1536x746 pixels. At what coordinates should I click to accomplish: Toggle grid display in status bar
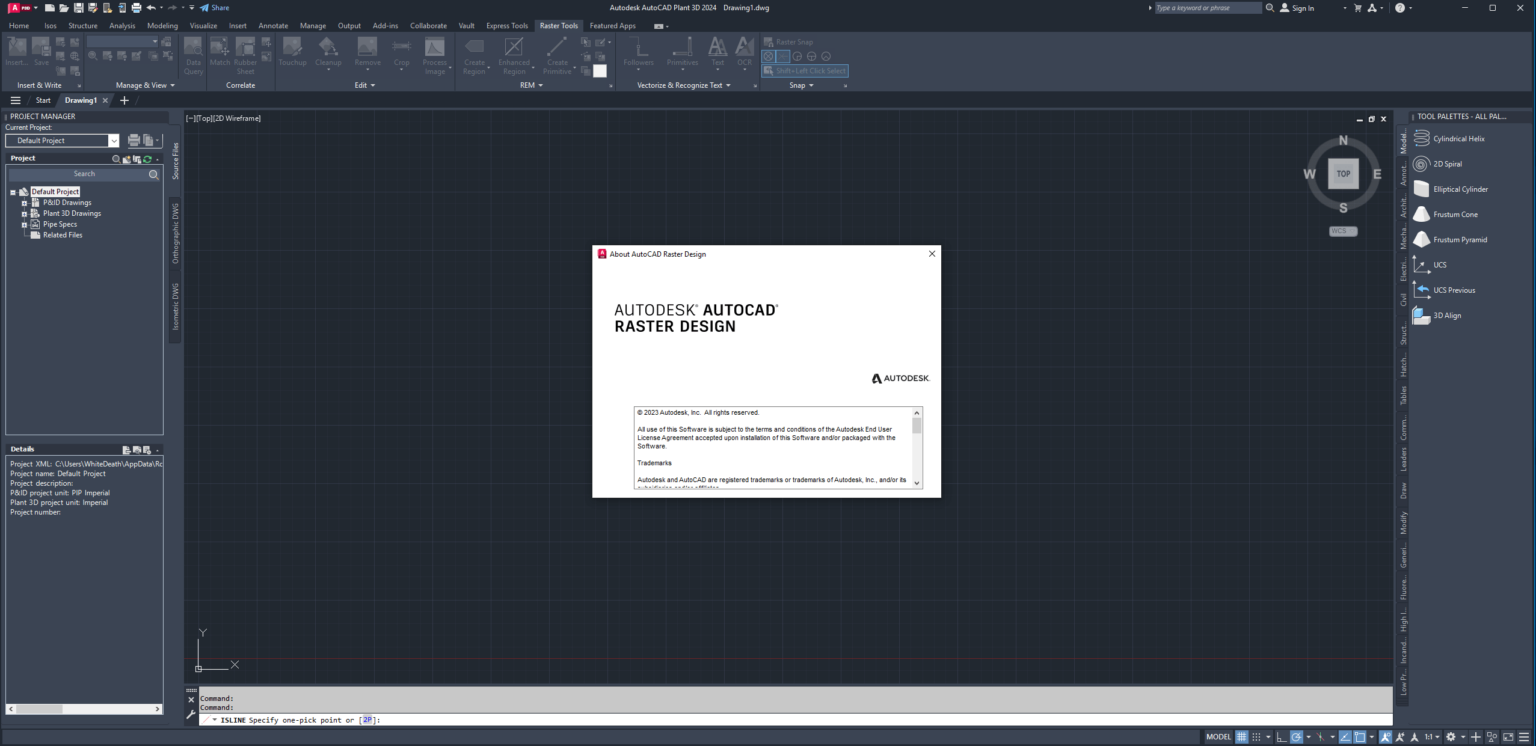pyautogui.click(x=1242, y=737)
